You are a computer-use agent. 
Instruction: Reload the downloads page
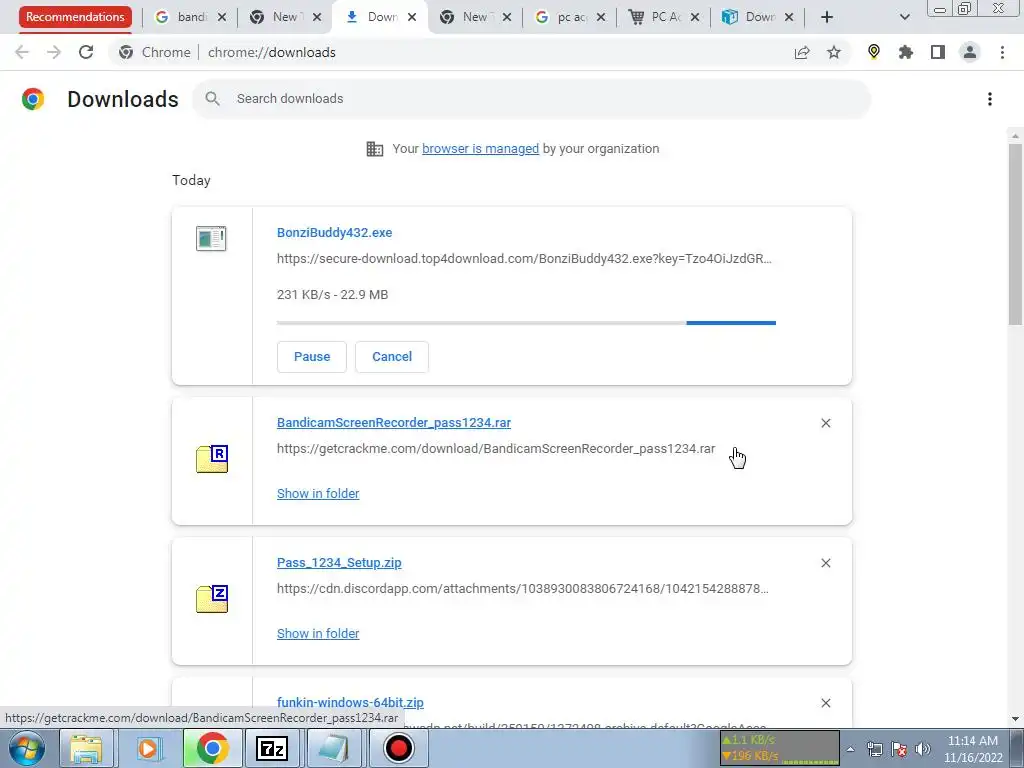tap(86, 52)
